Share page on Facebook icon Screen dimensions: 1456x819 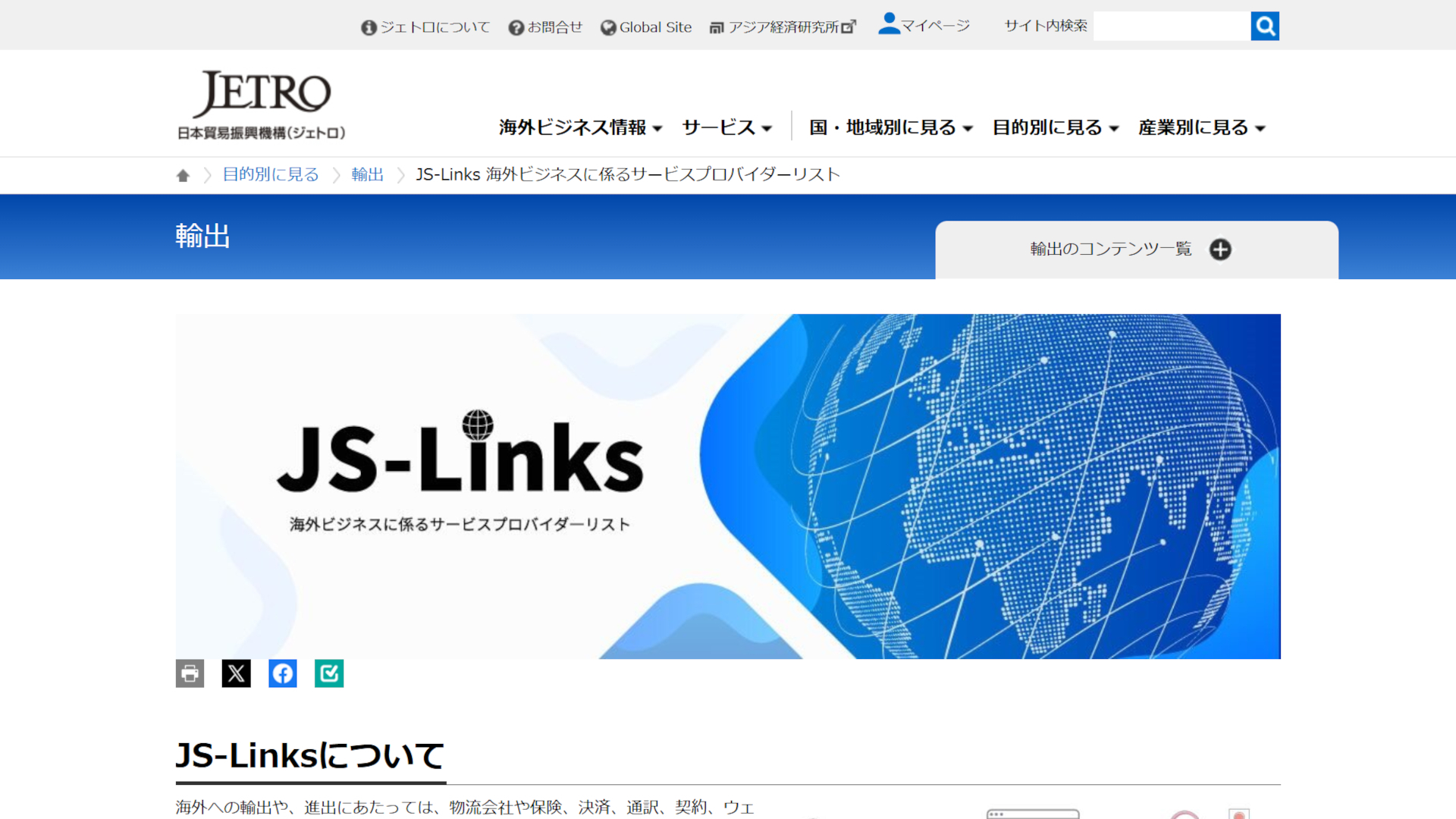283,673
